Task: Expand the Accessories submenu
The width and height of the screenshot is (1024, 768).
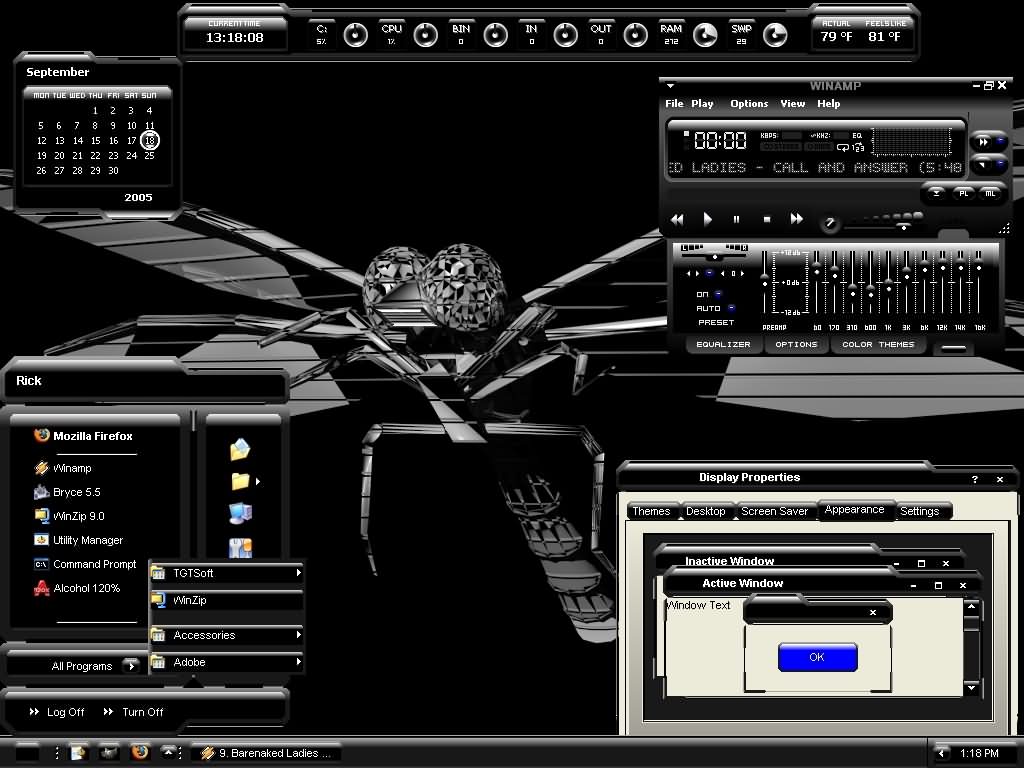Action: [x=227, y=635]
